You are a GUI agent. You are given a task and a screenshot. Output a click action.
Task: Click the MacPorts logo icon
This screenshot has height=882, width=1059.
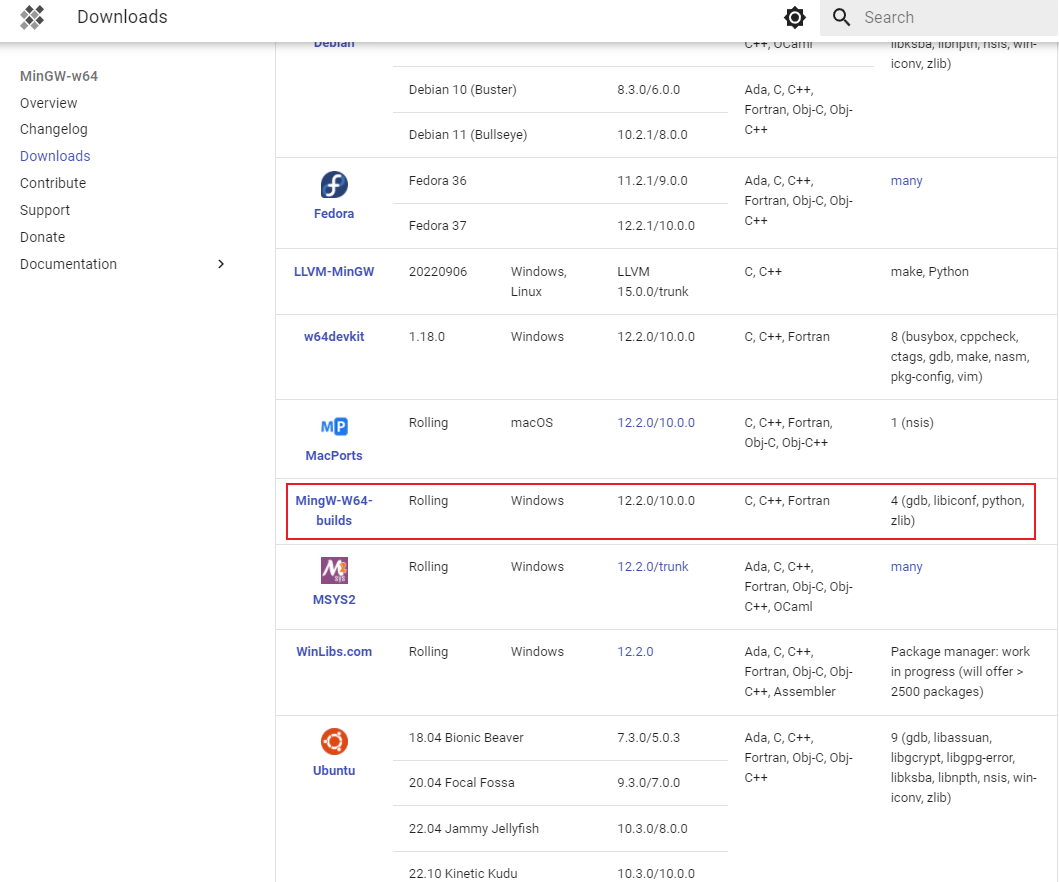coord(334,426)
